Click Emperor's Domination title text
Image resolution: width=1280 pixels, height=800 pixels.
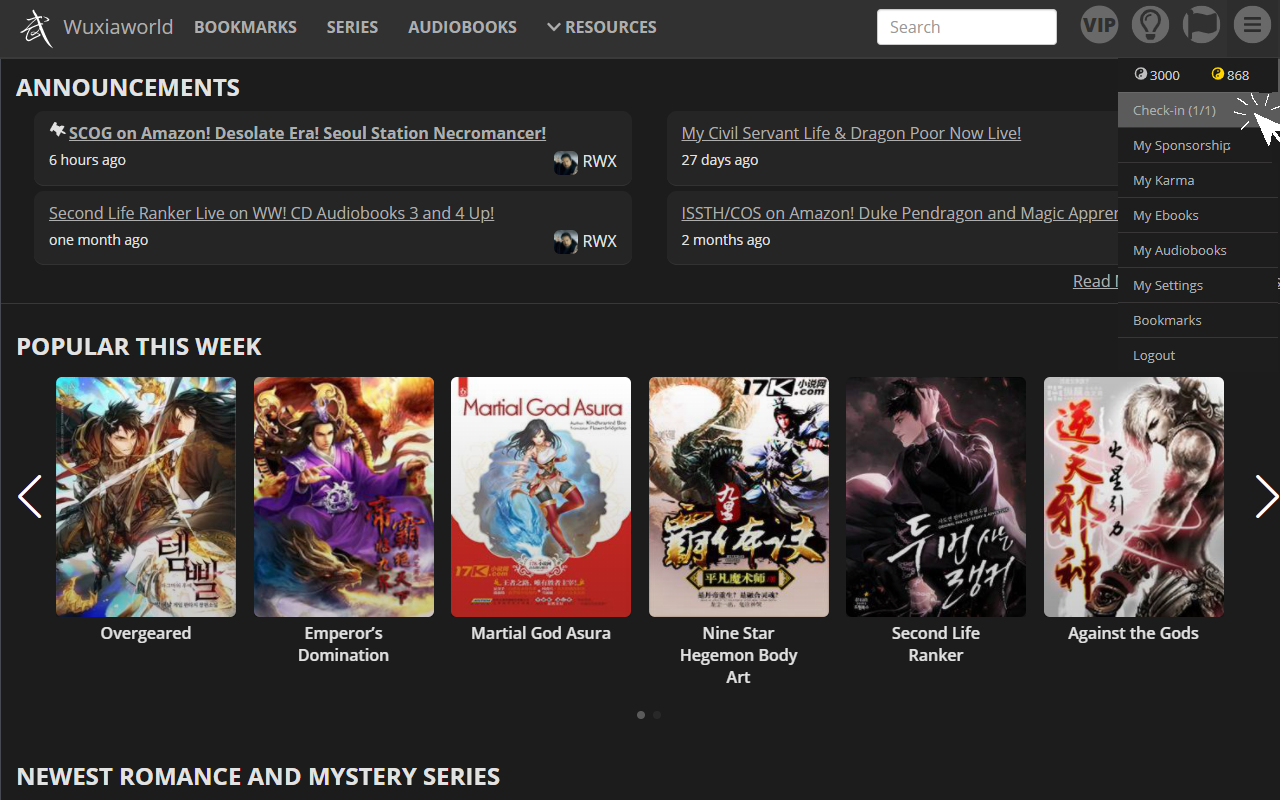[344, 644]
